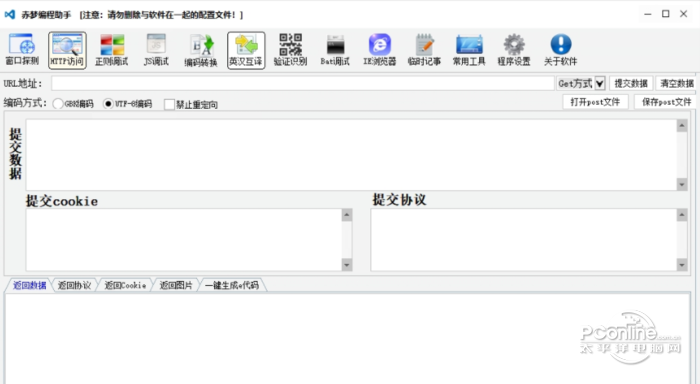
Task: Switch to 一键生成e代码 tab
Action: [x=232, y=285]
